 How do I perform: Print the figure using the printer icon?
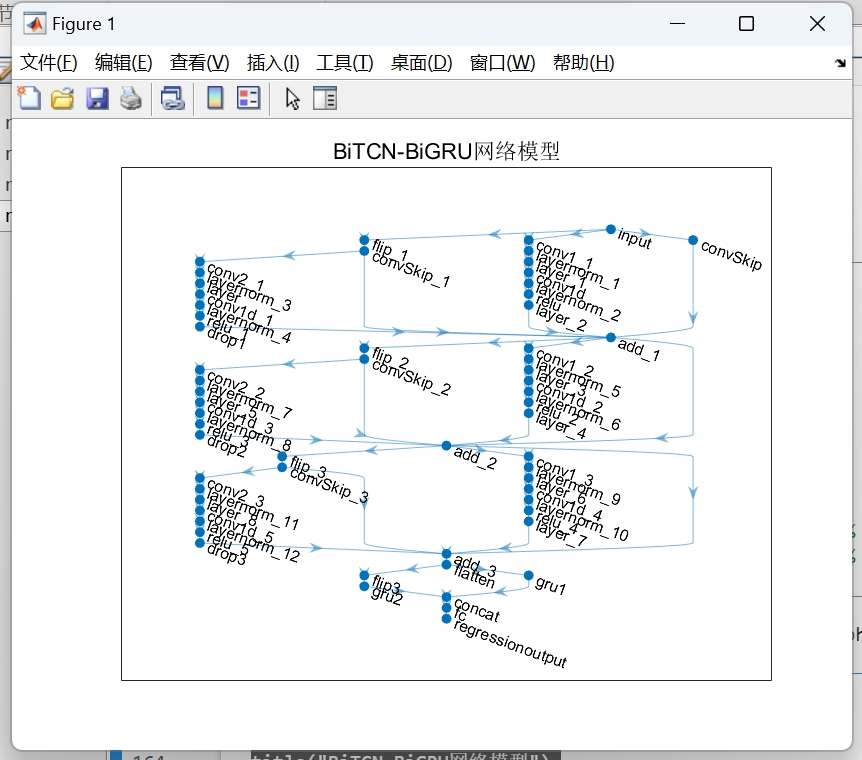tap(131, 98)
